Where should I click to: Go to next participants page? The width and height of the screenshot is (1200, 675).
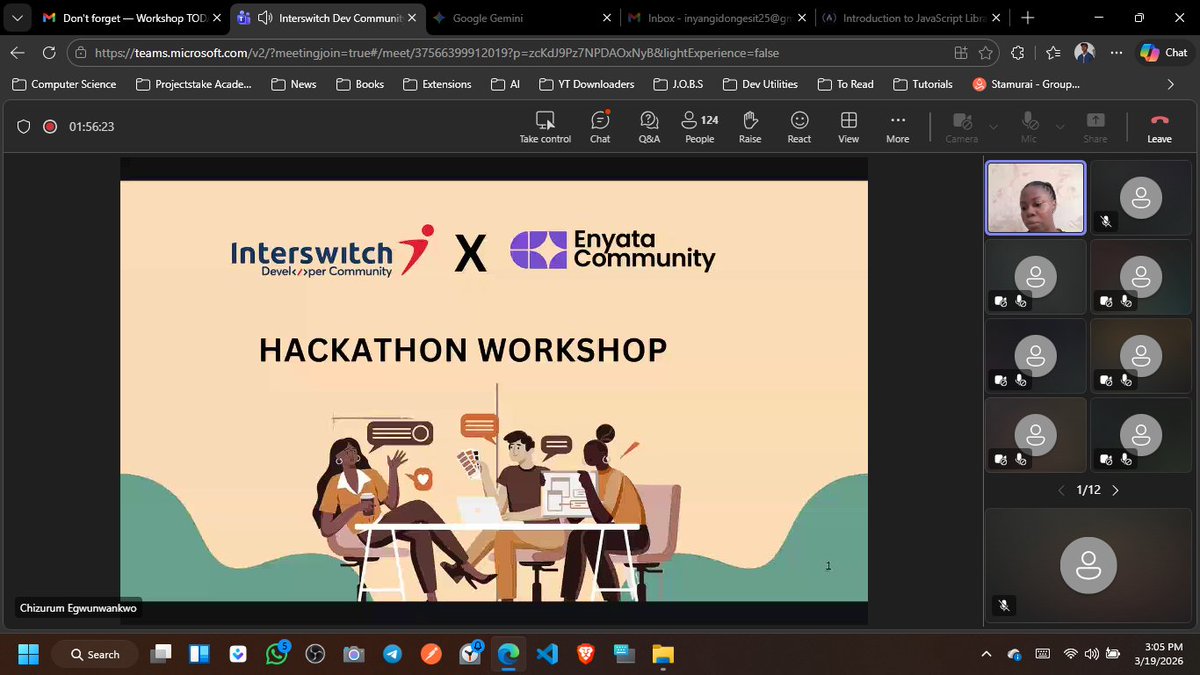(x=1115, y=490)
